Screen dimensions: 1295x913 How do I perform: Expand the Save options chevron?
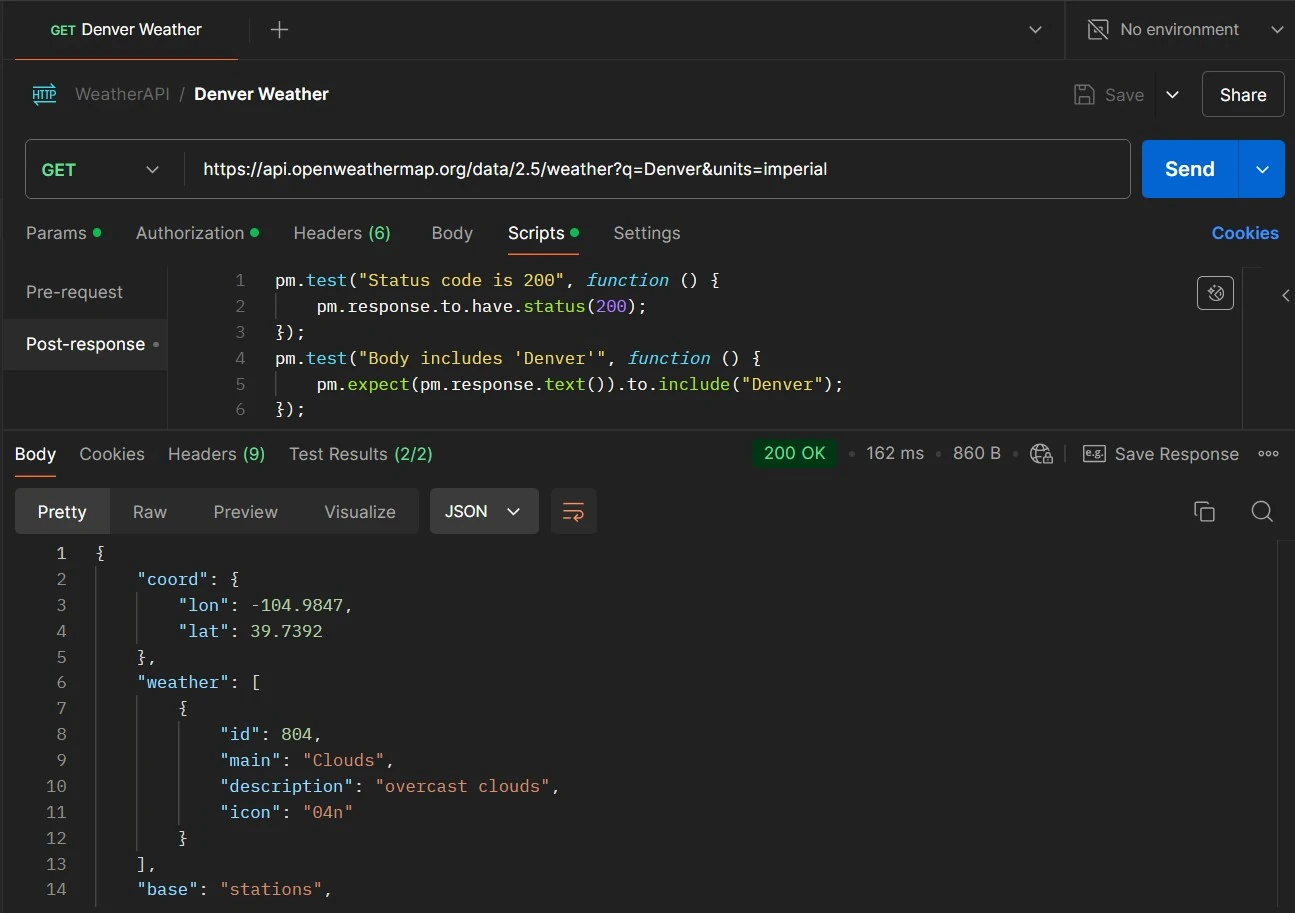pyautogui.click(x=1173, y=95)
